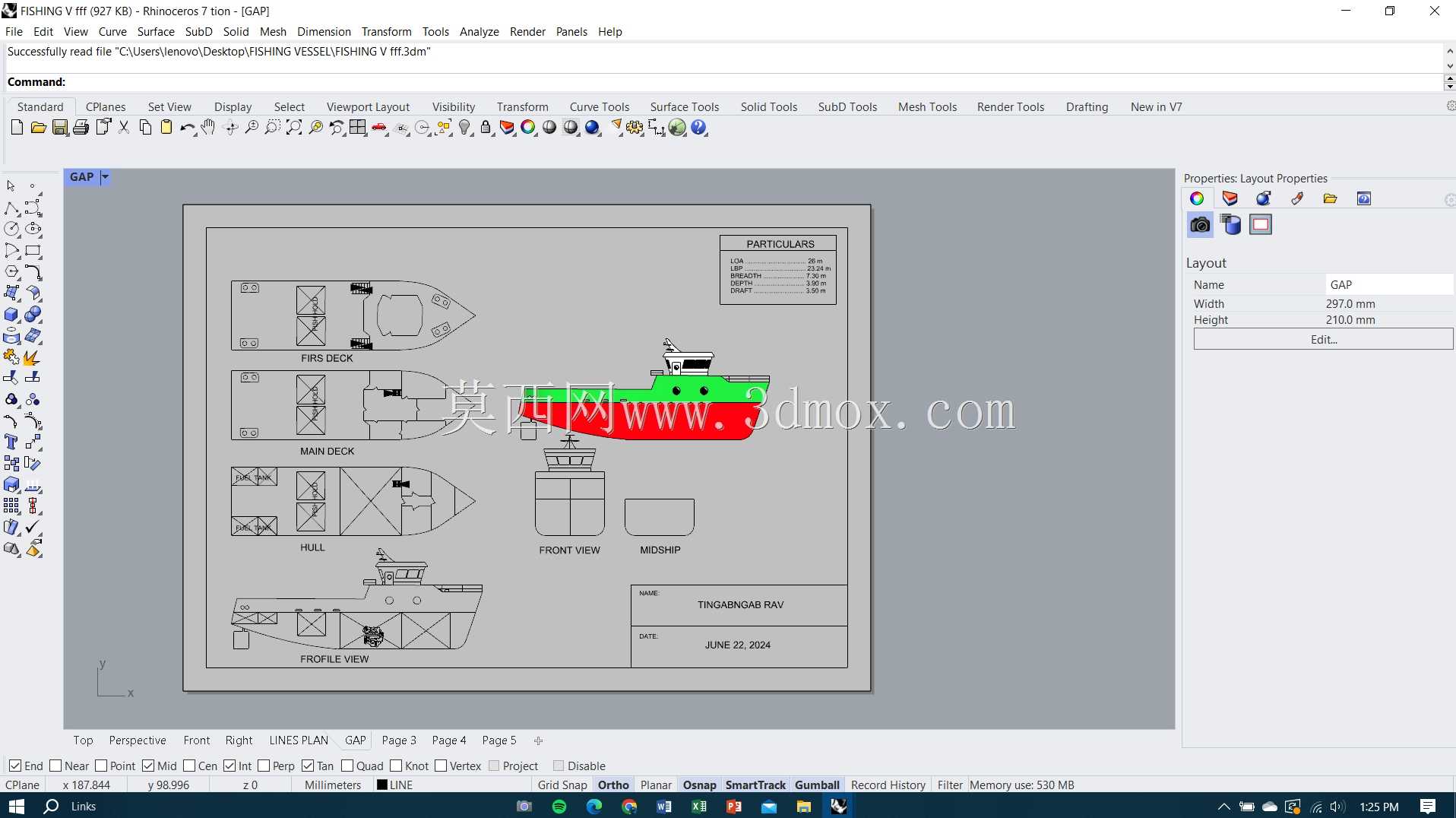
Task: Click the Lock objects padlock icon
Action: [x=486, y=128]
